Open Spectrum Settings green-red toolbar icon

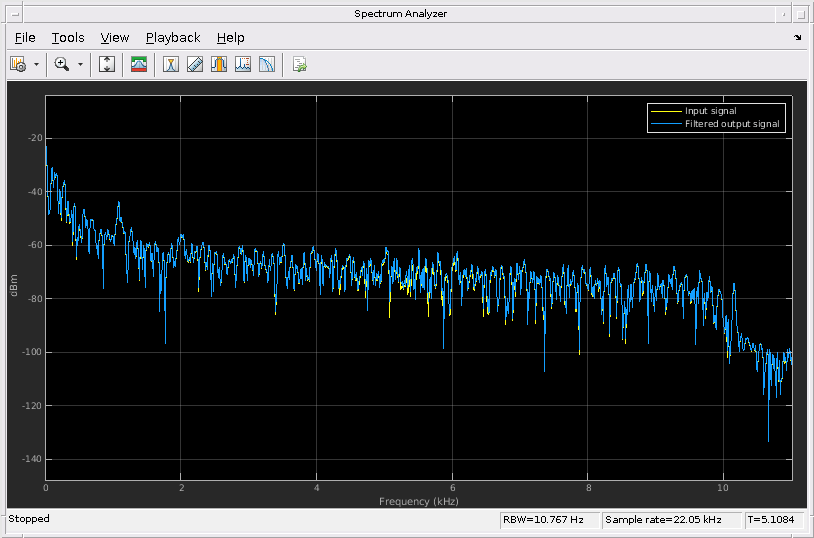click(x=140, y=64)
